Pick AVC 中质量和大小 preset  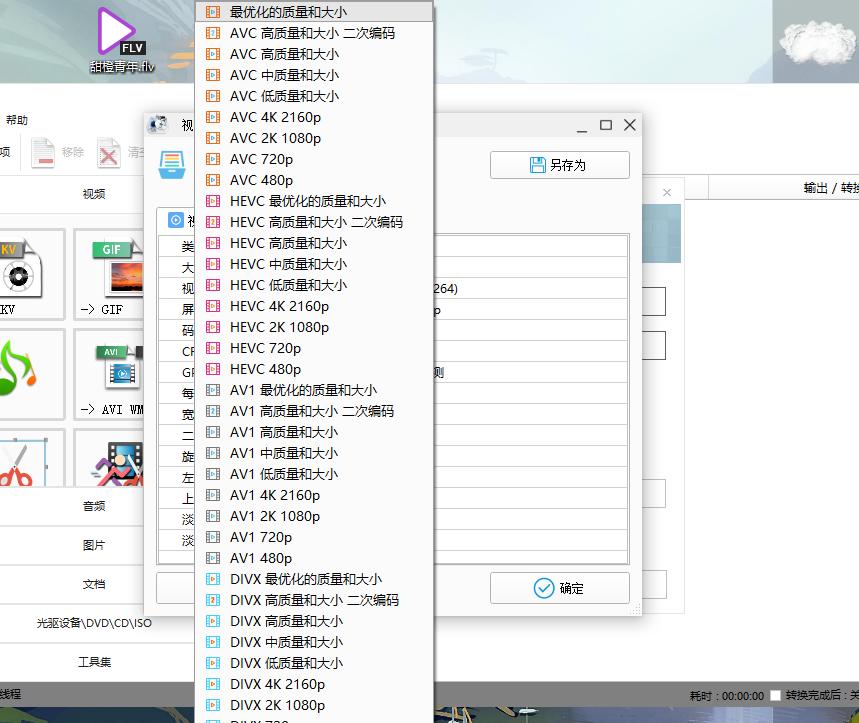click(x=314, y=75)
